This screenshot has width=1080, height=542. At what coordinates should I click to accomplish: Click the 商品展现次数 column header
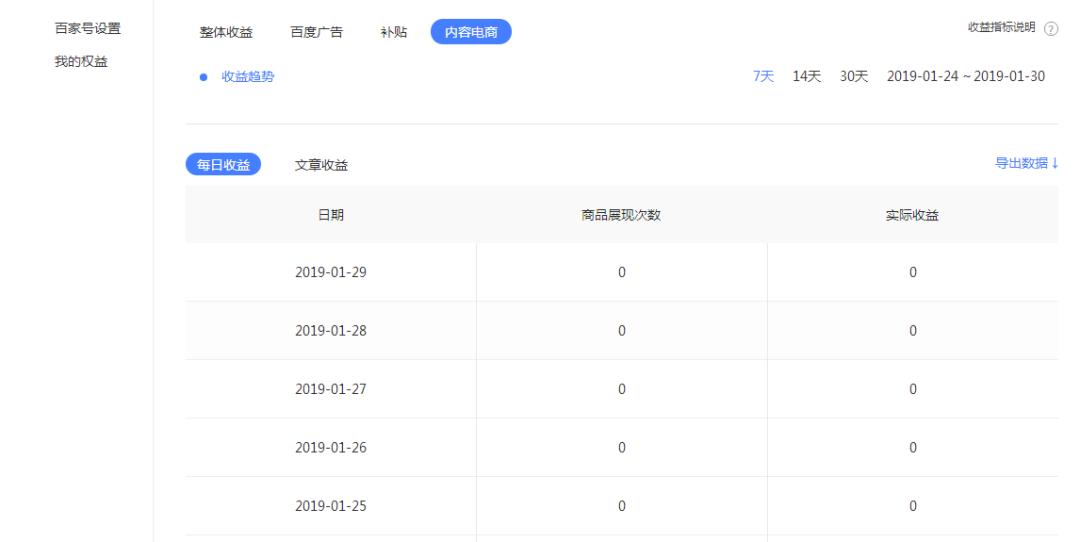click(x=621, y=215)
